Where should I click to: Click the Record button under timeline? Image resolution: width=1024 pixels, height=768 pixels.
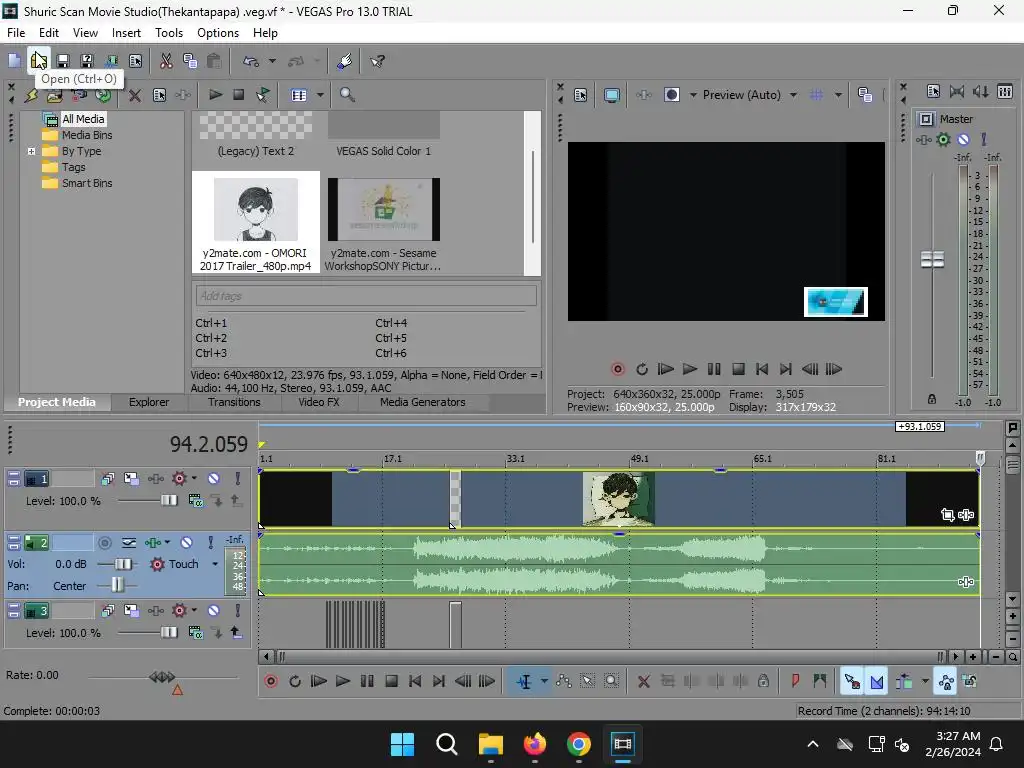coord(270,681)
